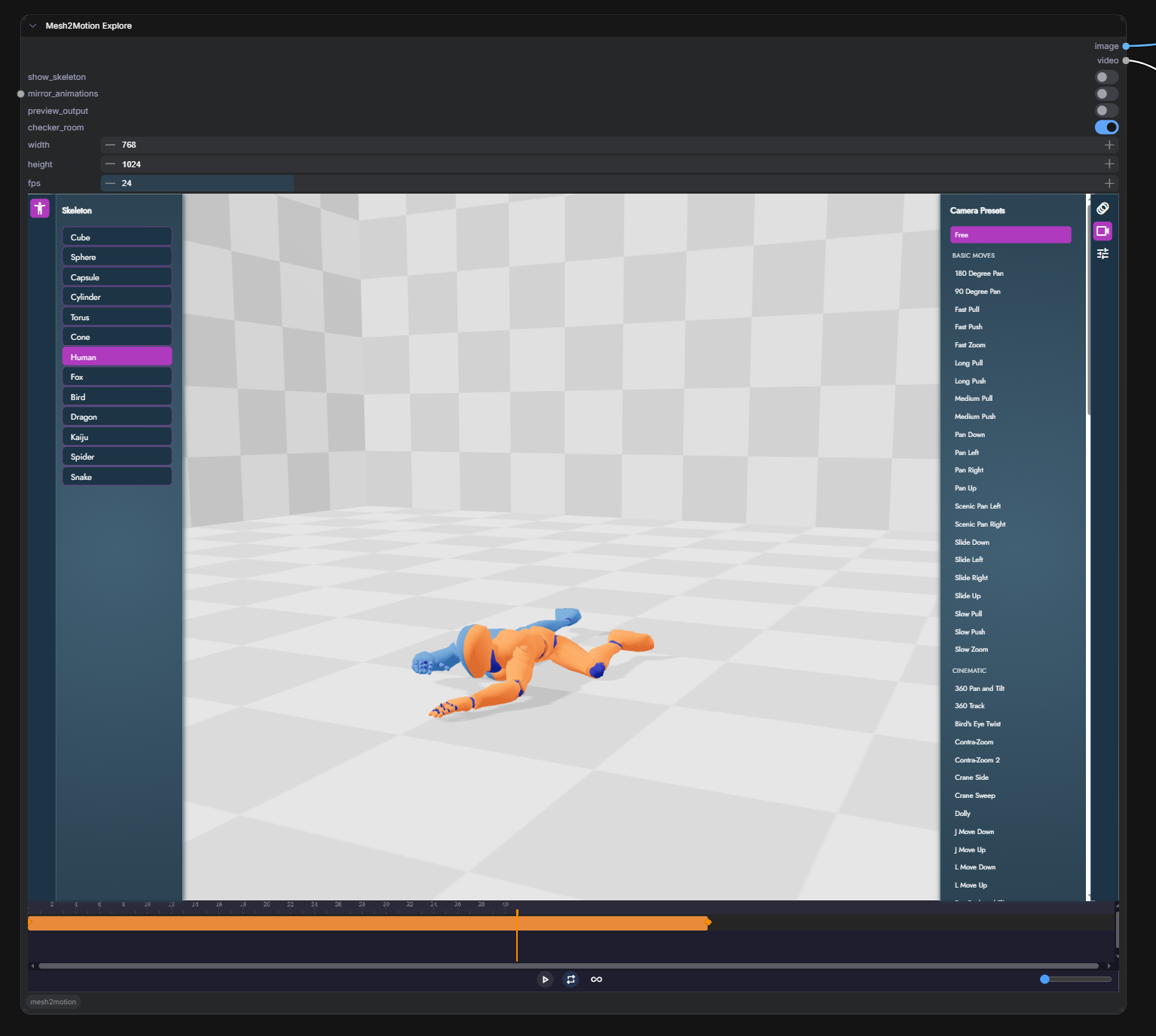This screenshot has height=1036, width=1156.
Task: Apply the 180 Degree Pan preset
Action: pos(979,274)
